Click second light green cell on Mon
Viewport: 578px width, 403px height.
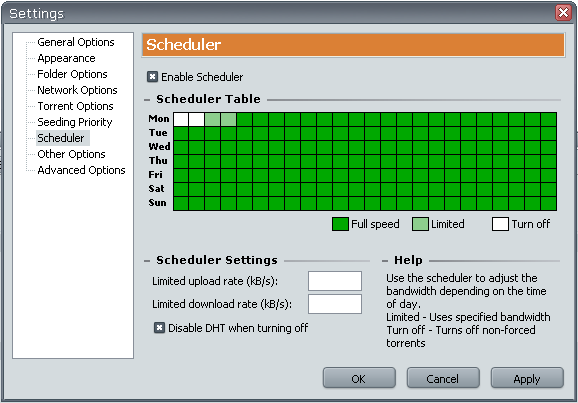point(229,119)
